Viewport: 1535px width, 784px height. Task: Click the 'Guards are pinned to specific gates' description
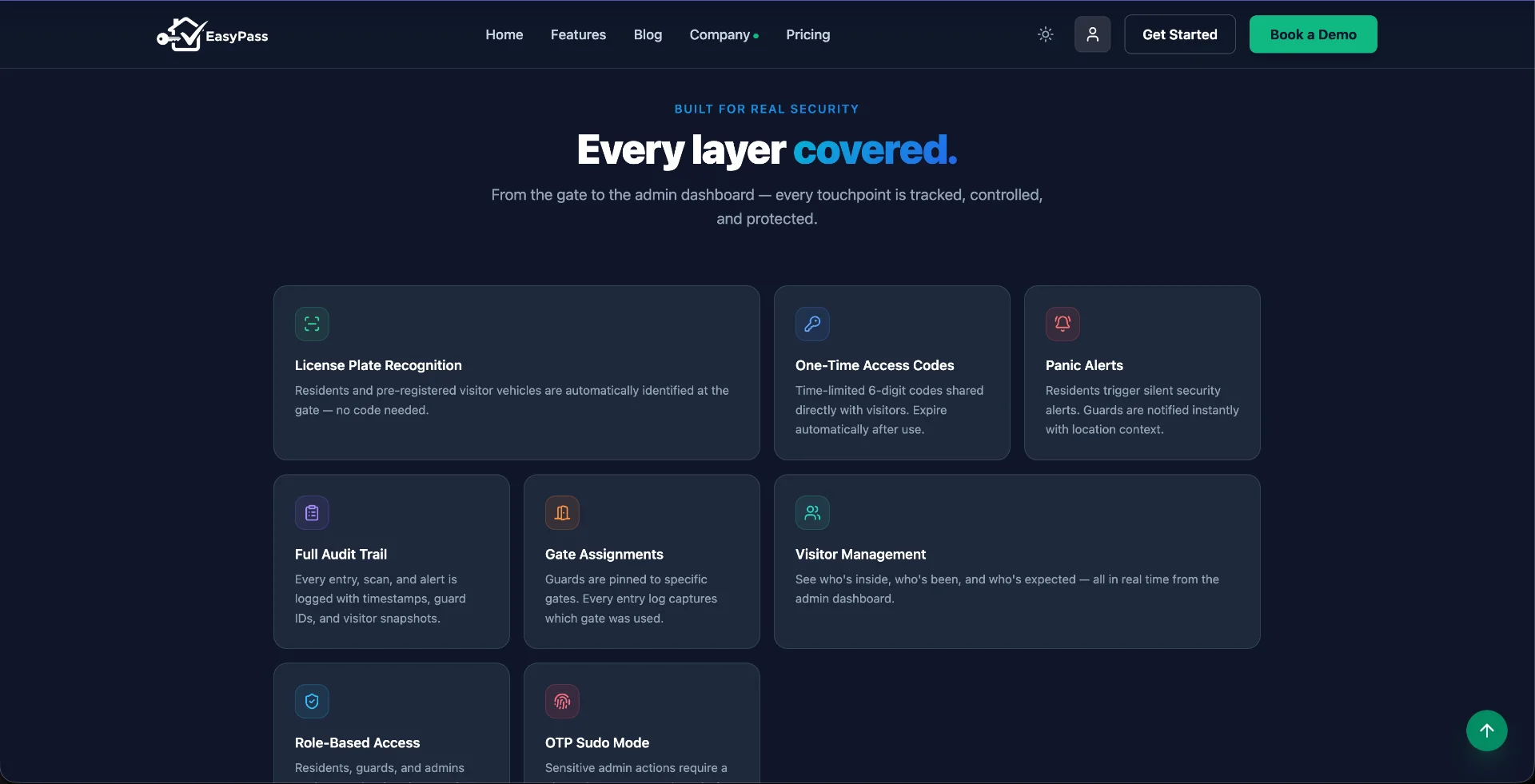631,599
